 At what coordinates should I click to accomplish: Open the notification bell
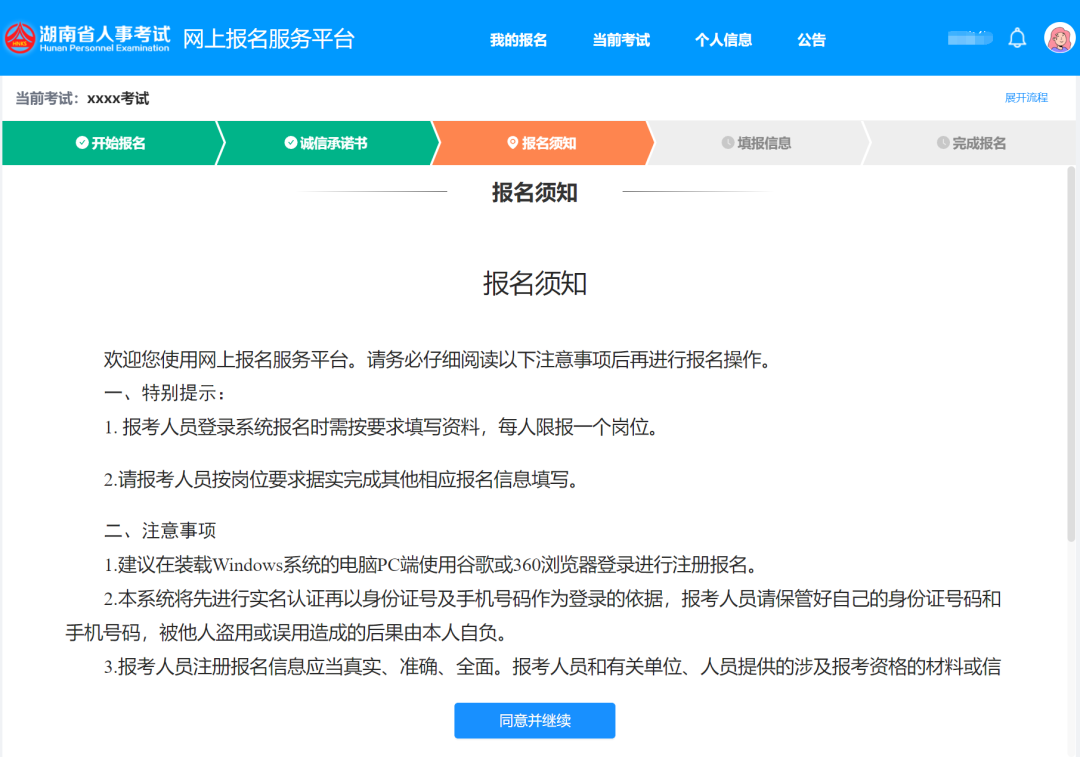[1017, 39]
